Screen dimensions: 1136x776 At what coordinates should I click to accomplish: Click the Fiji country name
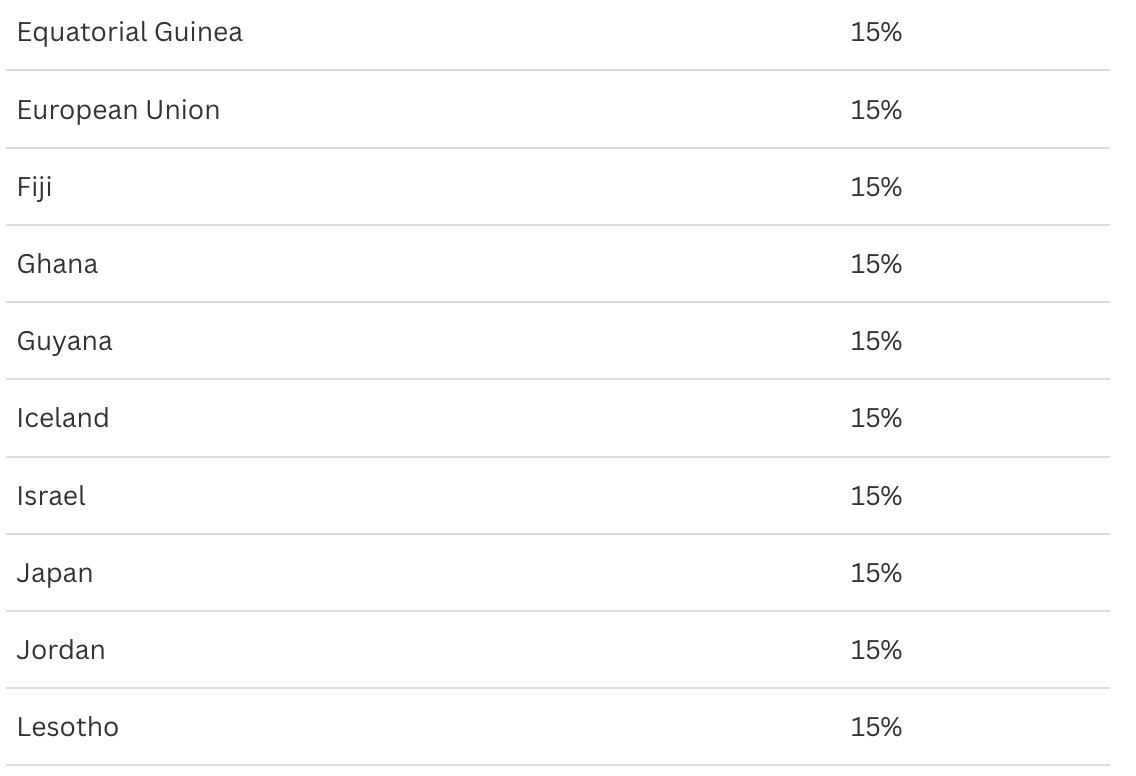tap(34, 187)
